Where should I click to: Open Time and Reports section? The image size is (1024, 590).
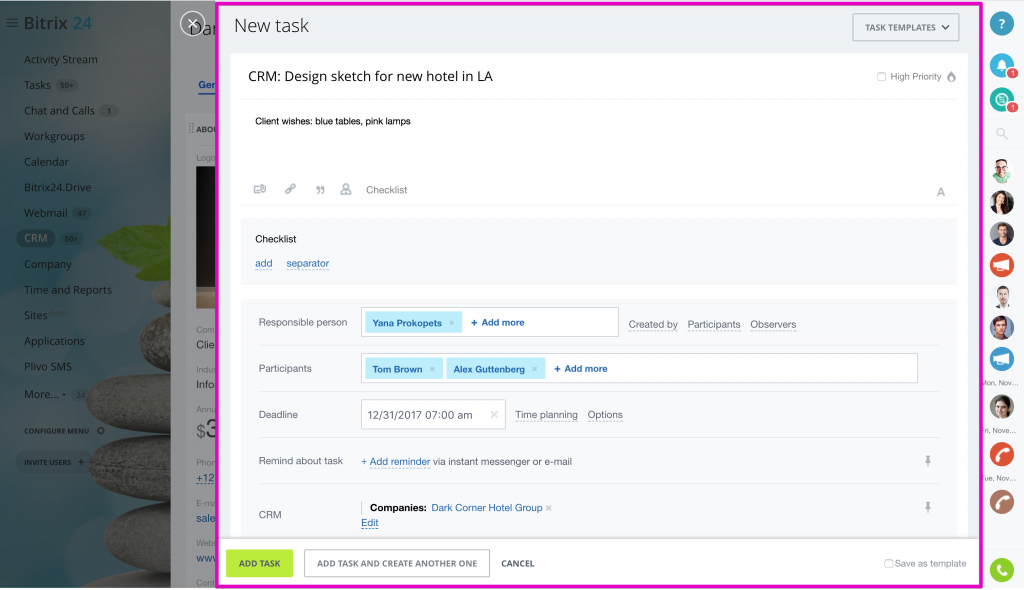pos(68,289)
